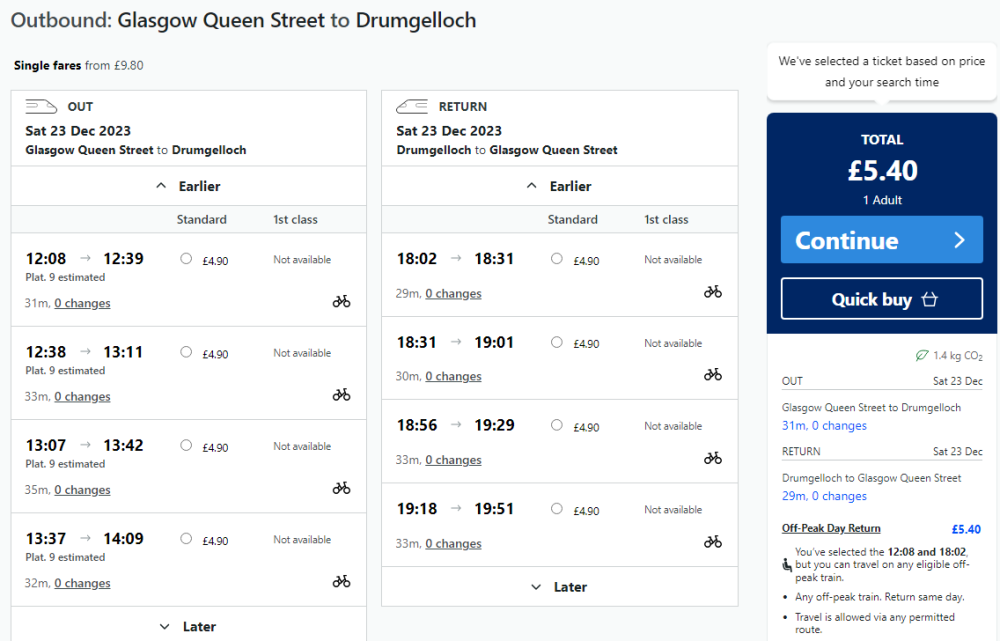Load later outbound trains
The height and width of the screenshot is (641, 1000).
tap(188, 627)
